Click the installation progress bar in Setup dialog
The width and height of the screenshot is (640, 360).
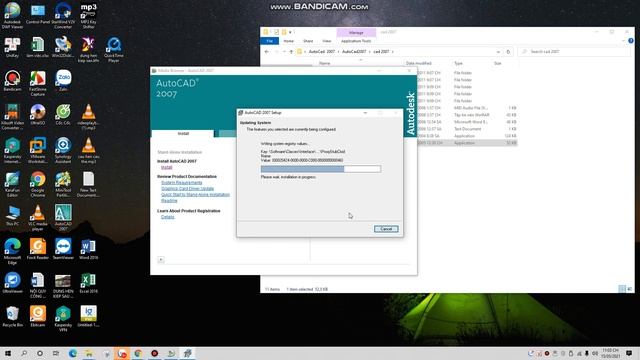coord(321,169)
